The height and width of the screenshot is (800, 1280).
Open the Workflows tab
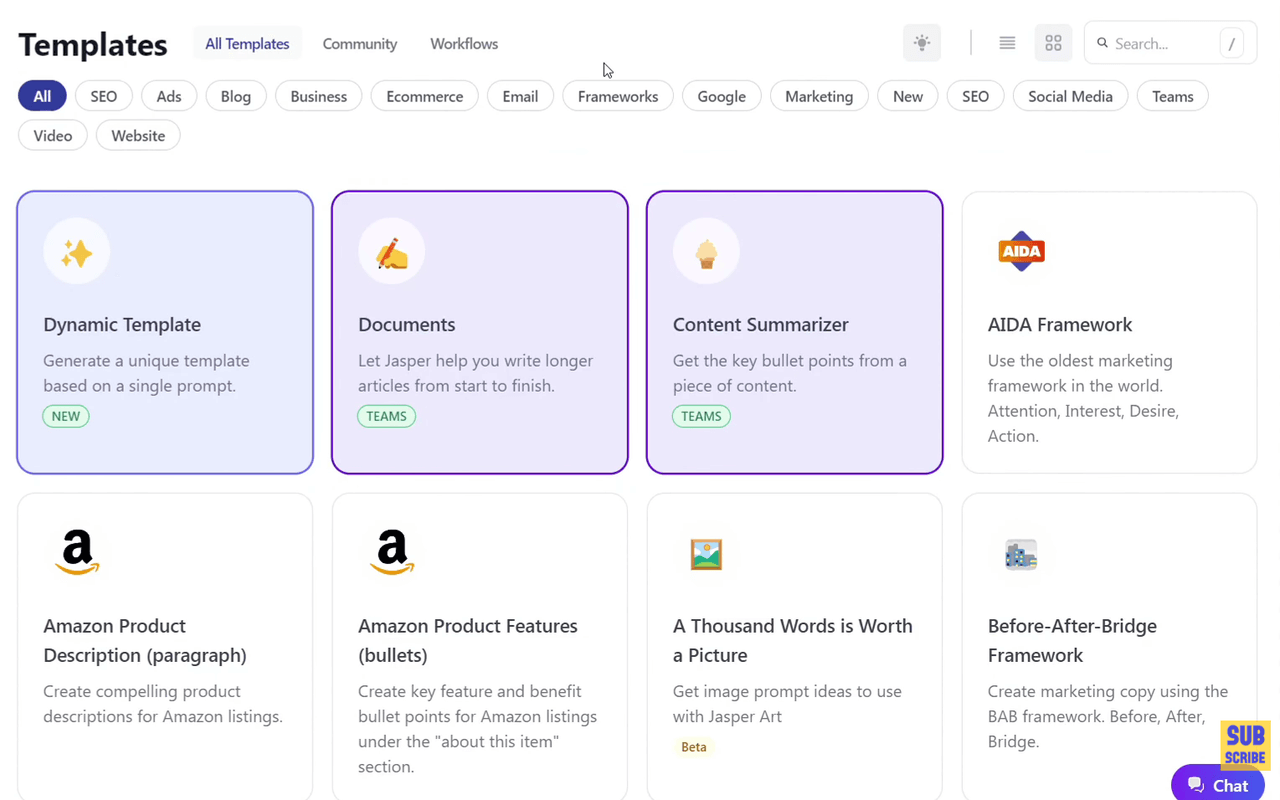point(464,44)
